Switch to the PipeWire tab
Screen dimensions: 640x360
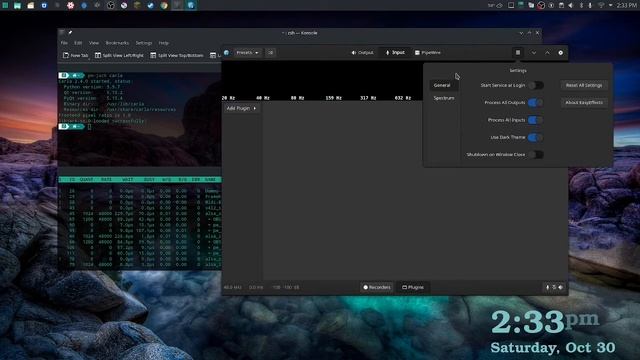click(427, 53)
